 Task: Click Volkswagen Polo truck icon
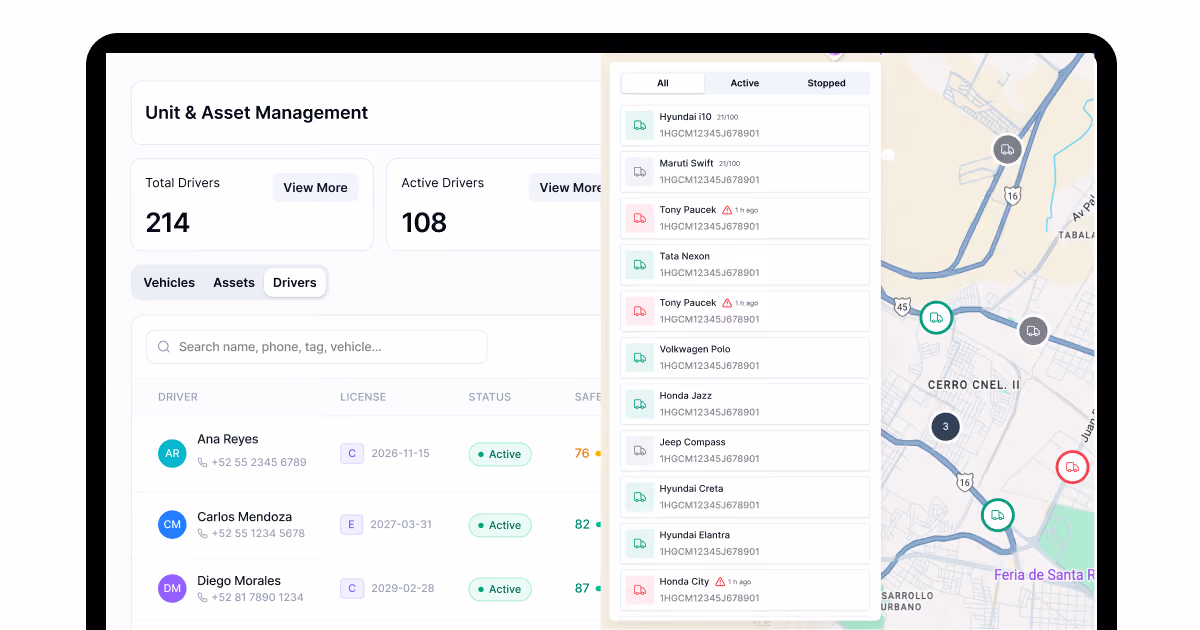(640, 358)
